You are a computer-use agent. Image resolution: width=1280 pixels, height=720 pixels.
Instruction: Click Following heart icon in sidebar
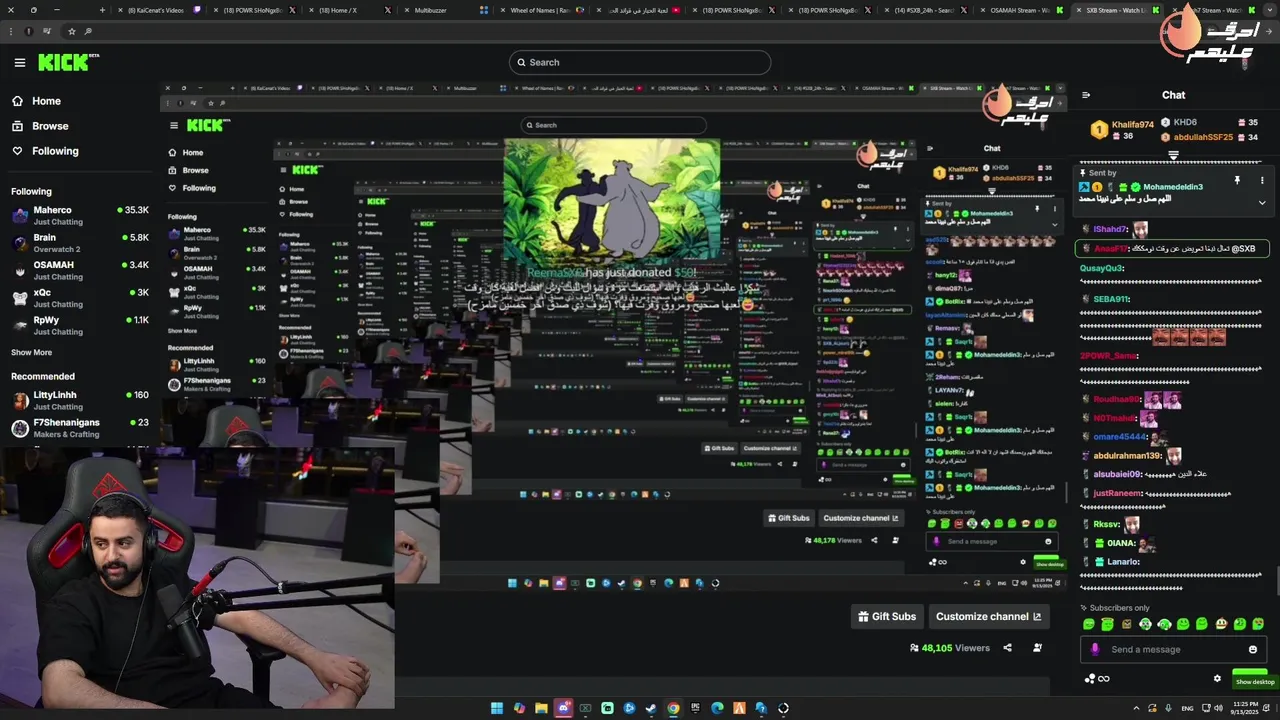(x=17, y=151)
